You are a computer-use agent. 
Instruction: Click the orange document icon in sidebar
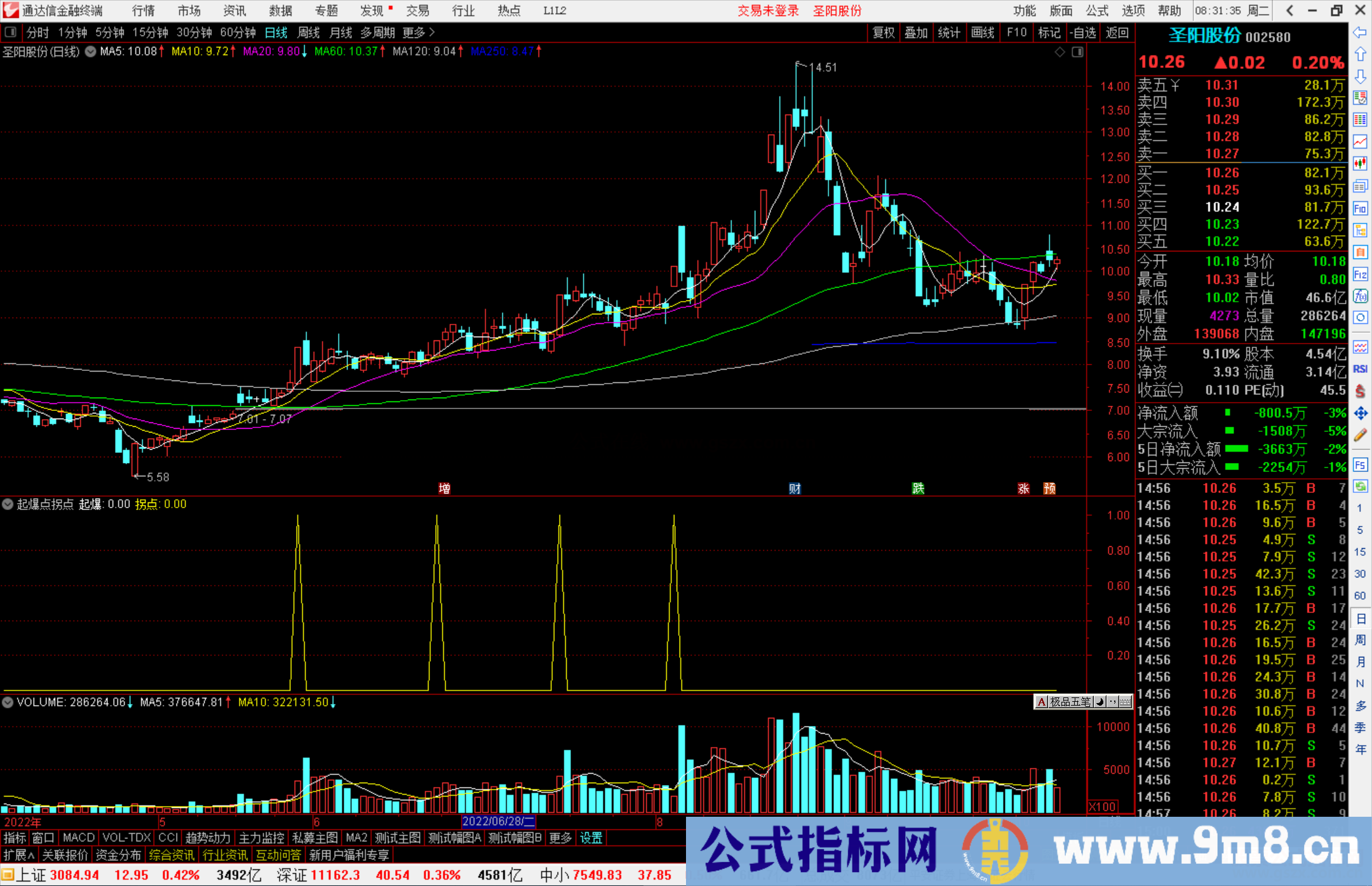point(1360,252)
